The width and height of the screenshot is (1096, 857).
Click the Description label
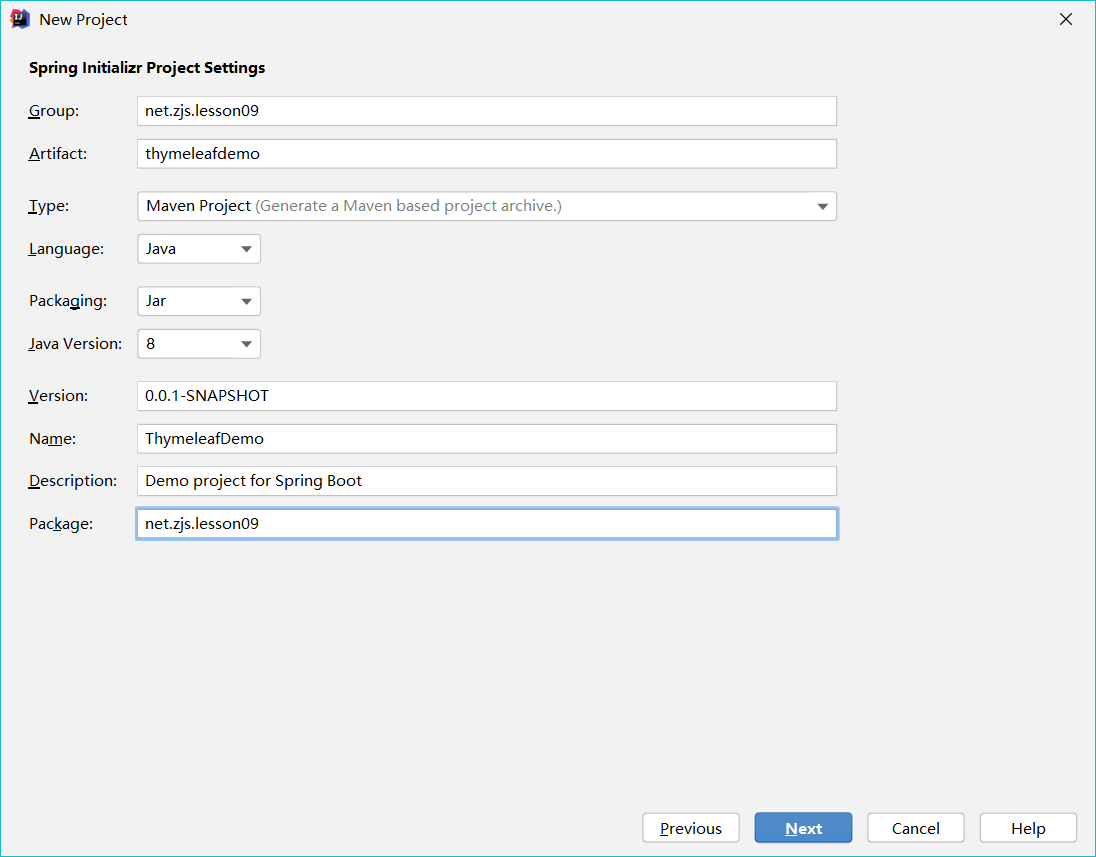point(73,481)
